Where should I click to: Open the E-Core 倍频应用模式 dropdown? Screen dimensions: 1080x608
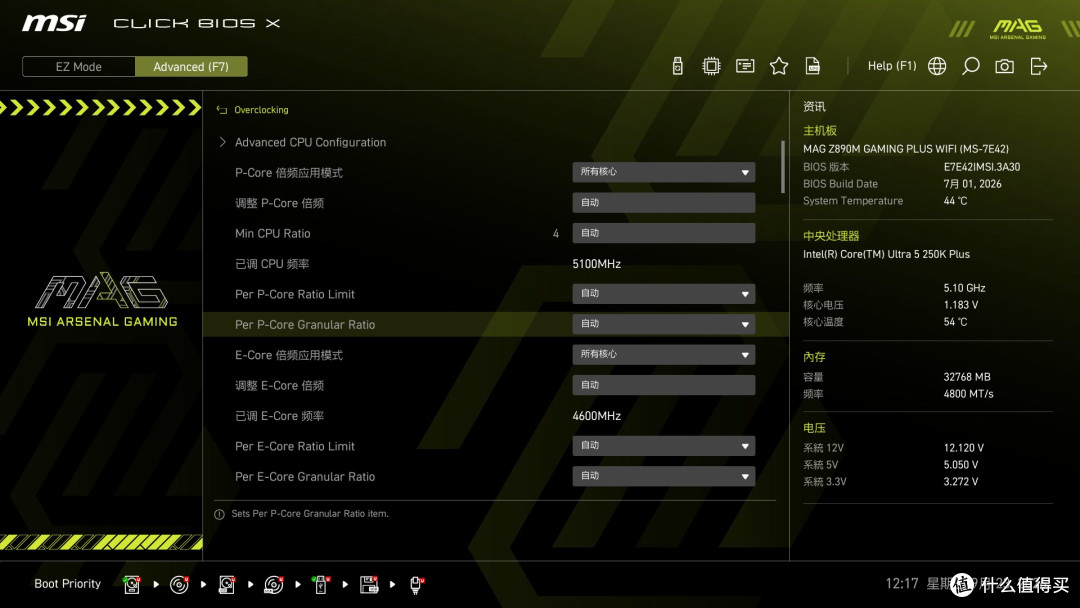pyautogui.click(x=663, y=355)
